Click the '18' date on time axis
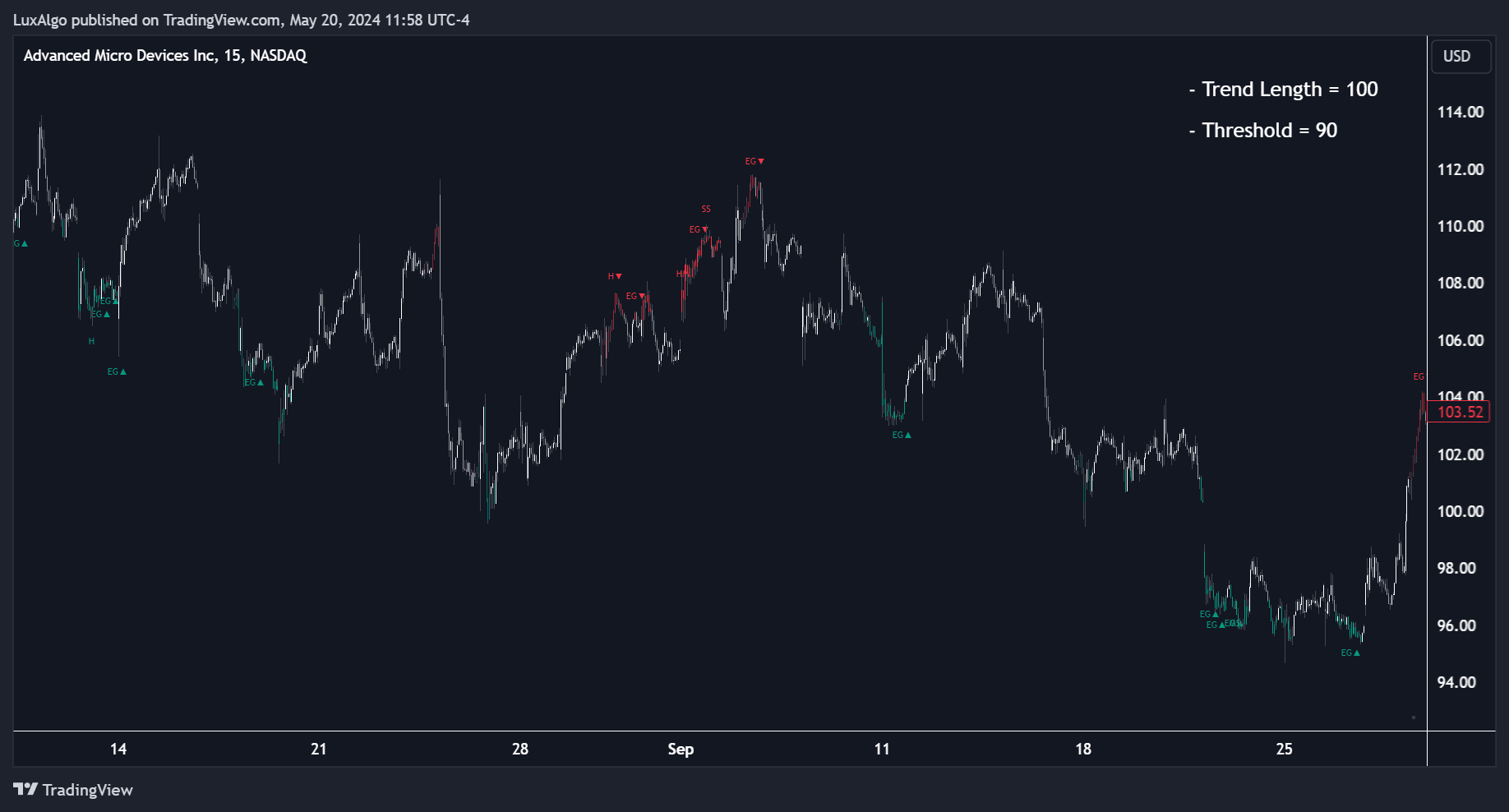Screen dimensions: 1509x812 pos(1083,749)
